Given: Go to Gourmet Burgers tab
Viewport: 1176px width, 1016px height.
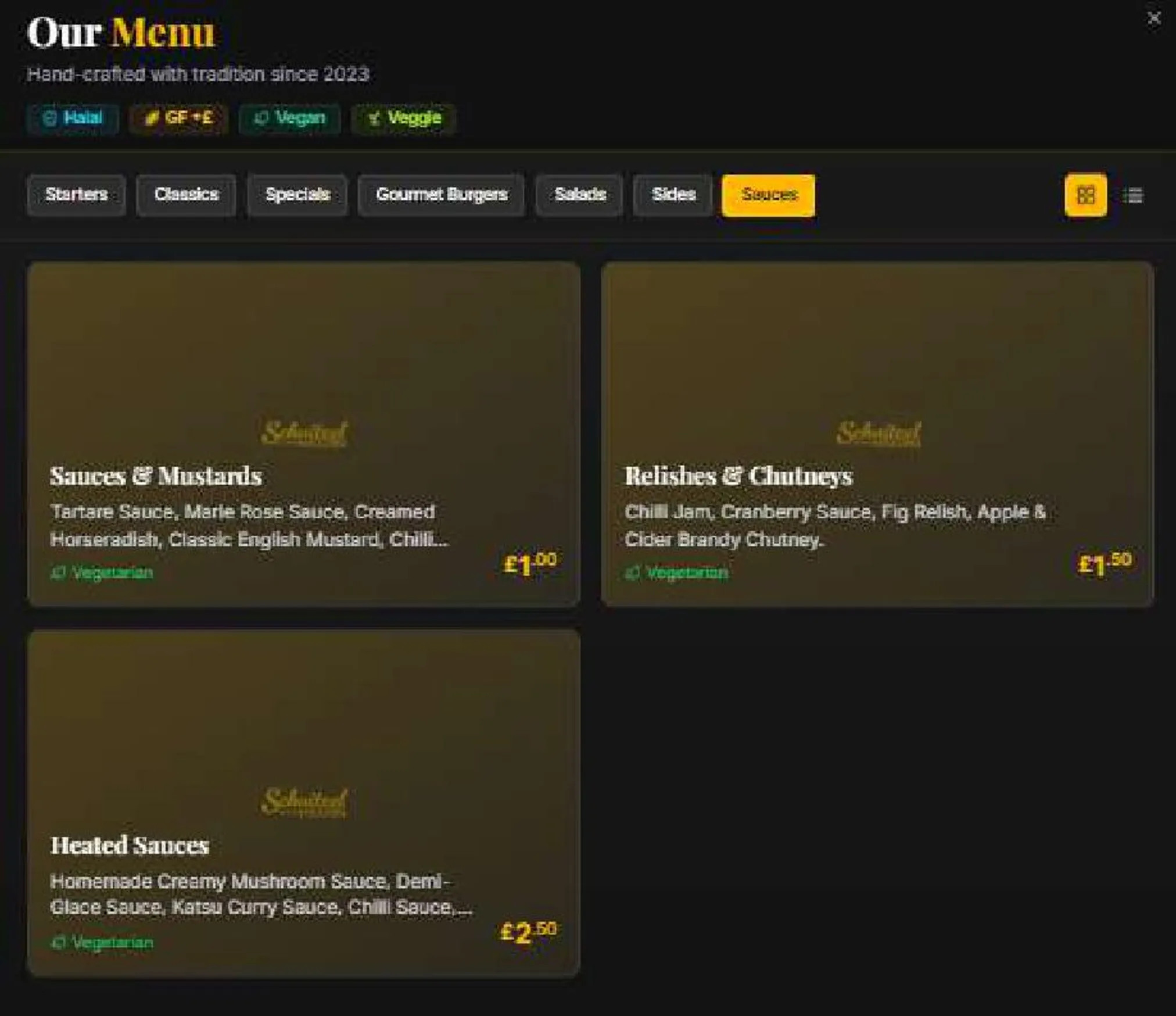Looking at the screenshot, I should point(442,195).
